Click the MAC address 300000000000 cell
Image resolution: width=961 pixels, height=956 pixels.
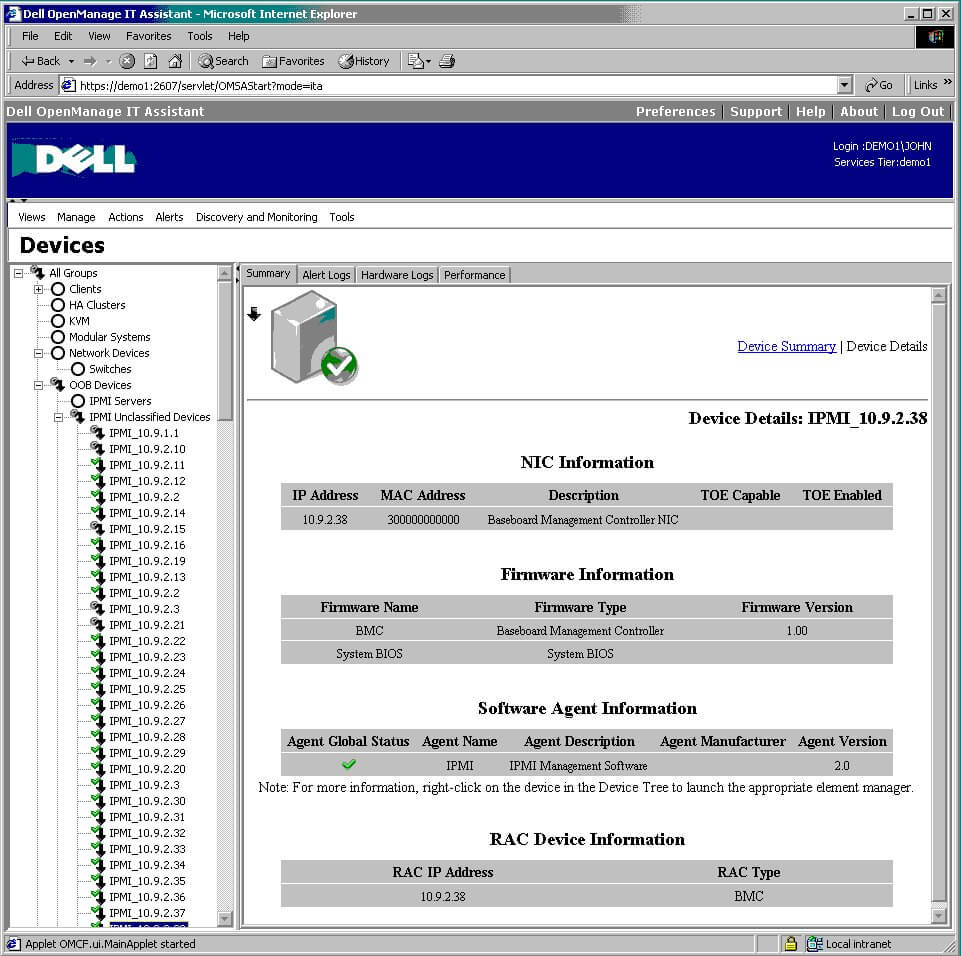pyautogui.click(x=423, y=519)
